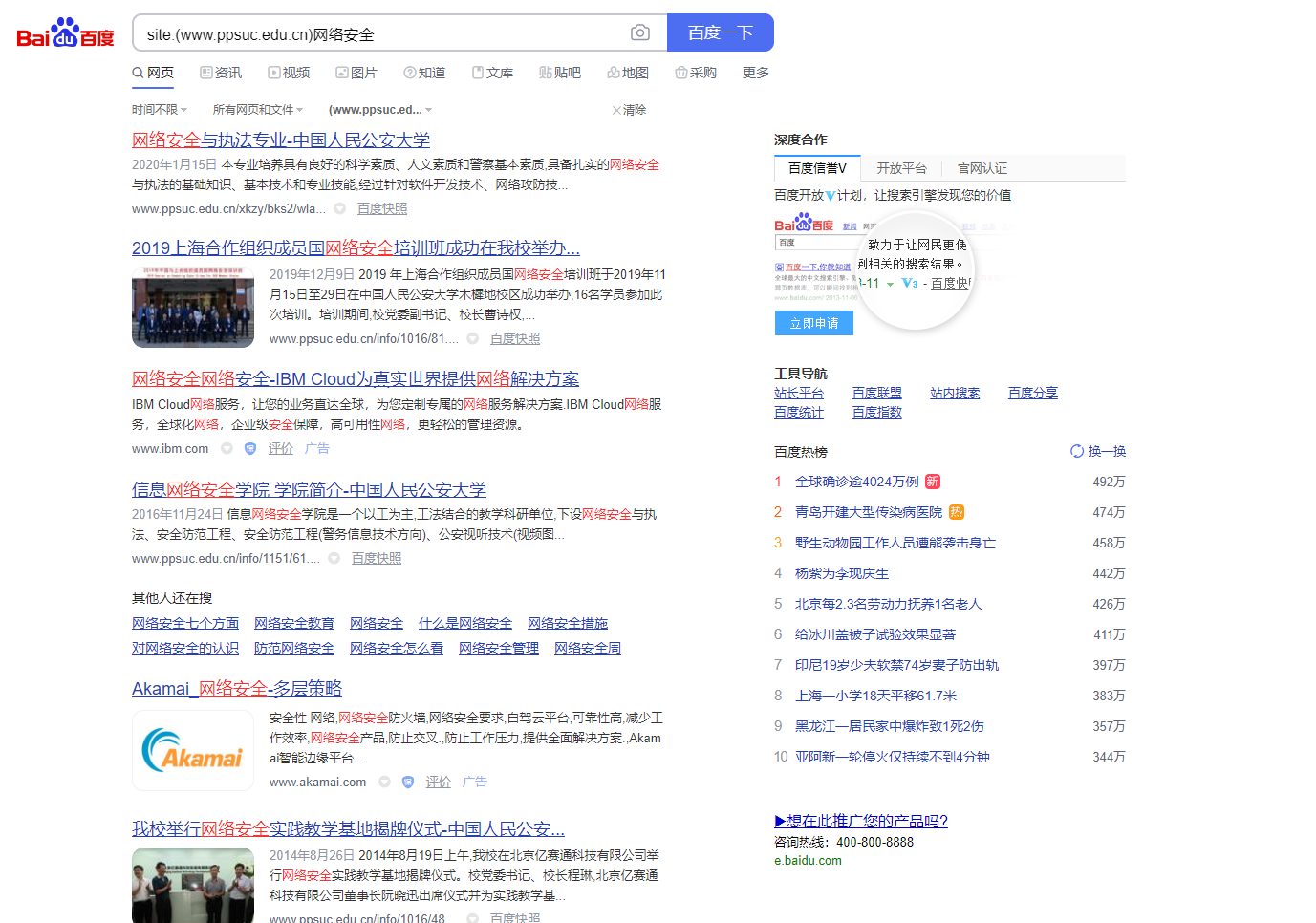Go to the 知道 tab
Screen dimensions: 1316x923
(x=424, y=73)
